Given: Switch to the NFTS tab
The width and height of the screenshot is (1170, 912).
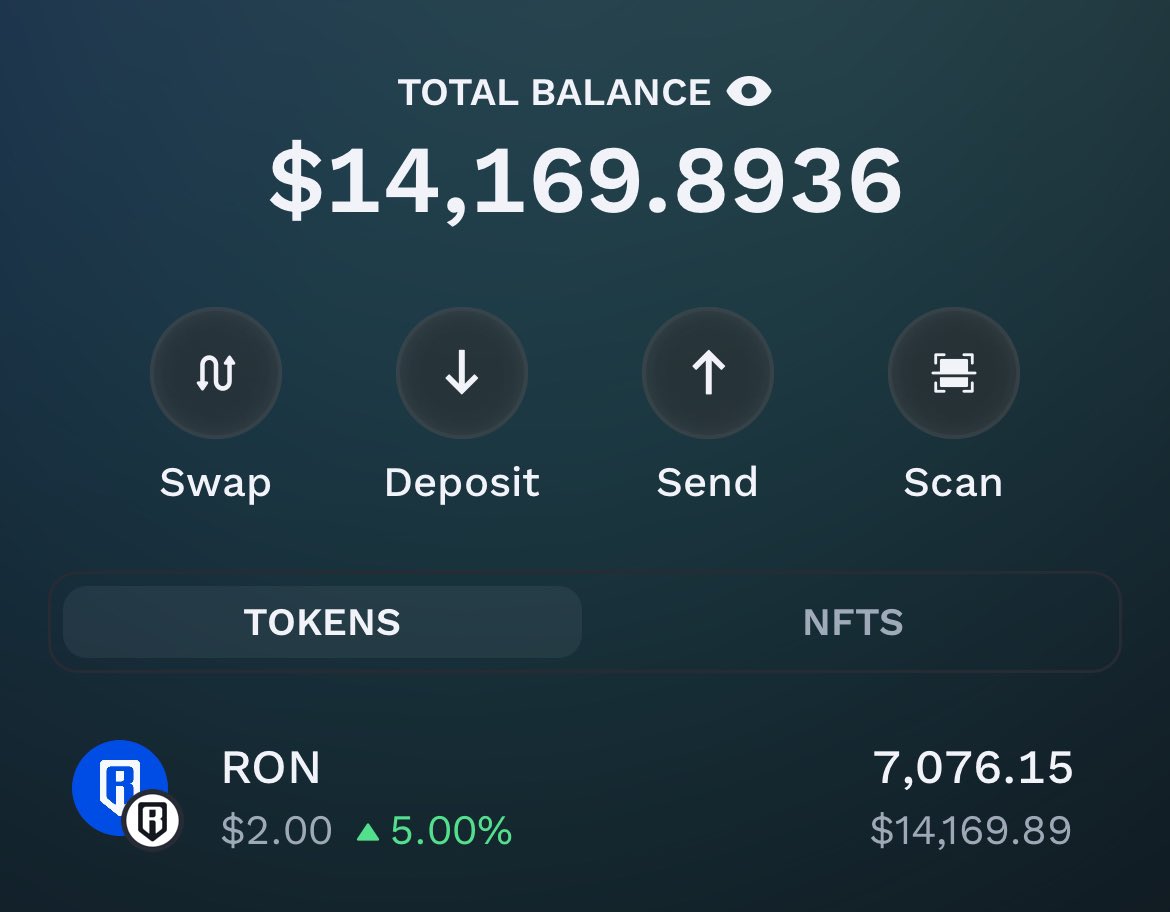Looking at the screenshot, I should point(853,622).
